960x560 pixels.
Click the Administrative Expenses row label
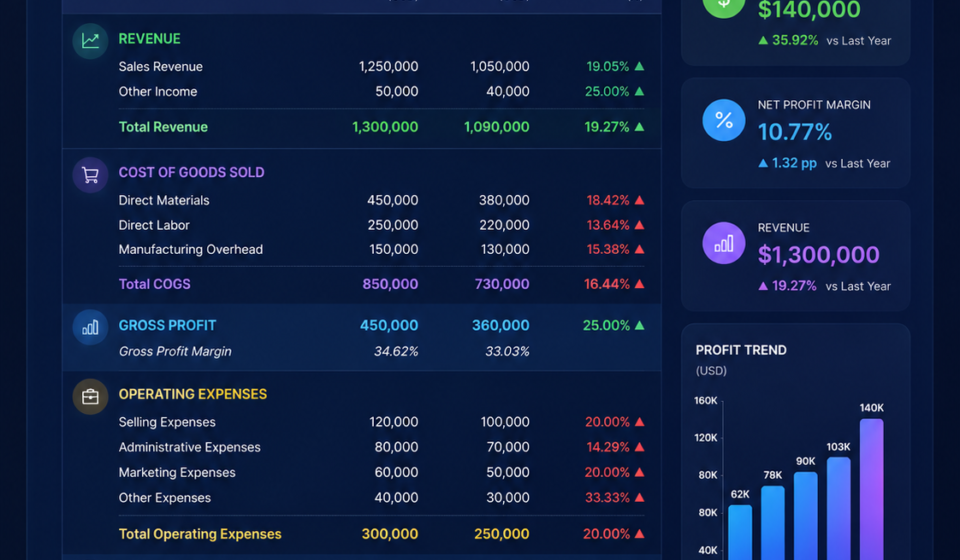pos(190,447)
